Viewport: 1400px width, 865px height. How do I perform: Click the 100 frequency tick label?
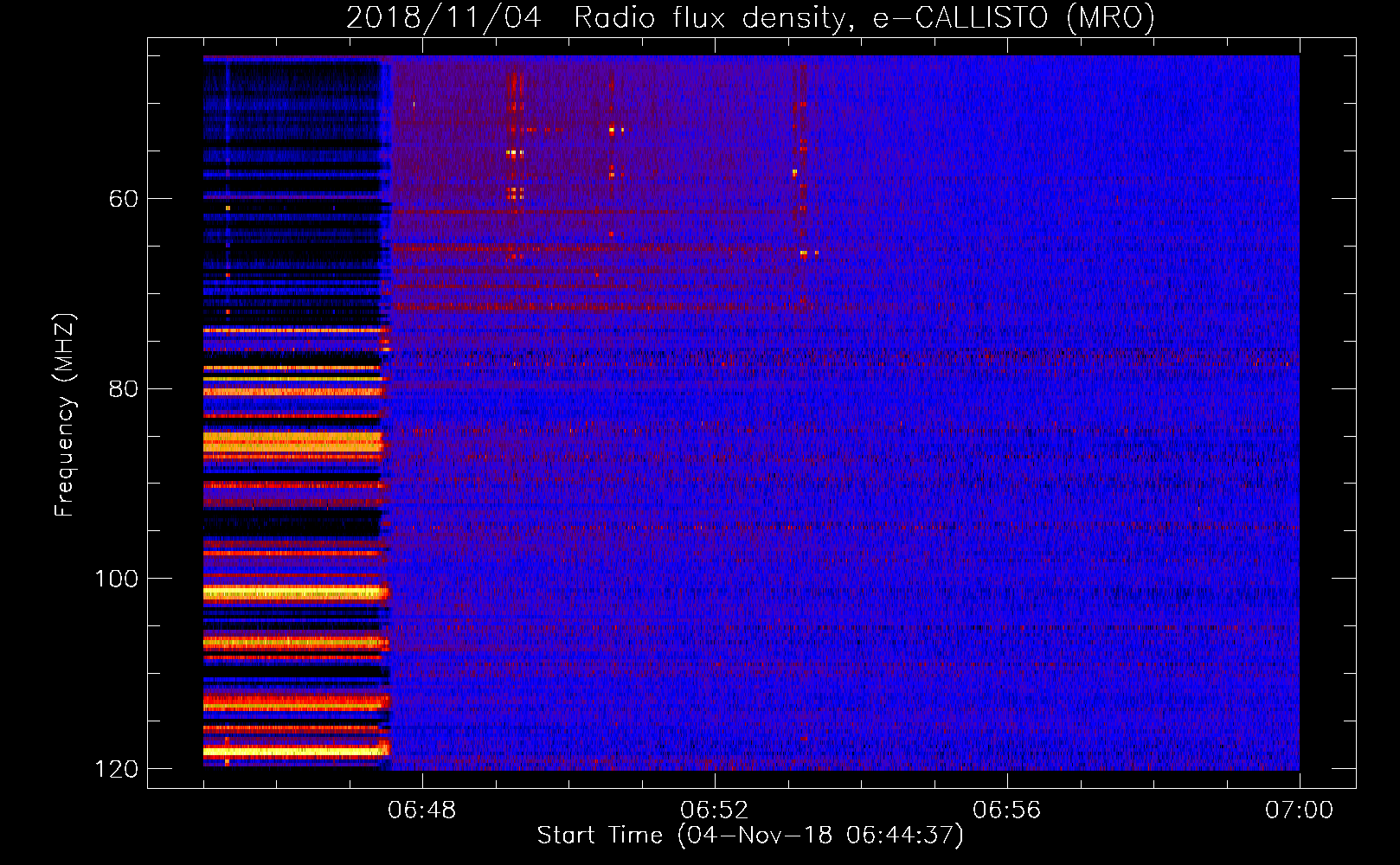[x=117, y=579]
